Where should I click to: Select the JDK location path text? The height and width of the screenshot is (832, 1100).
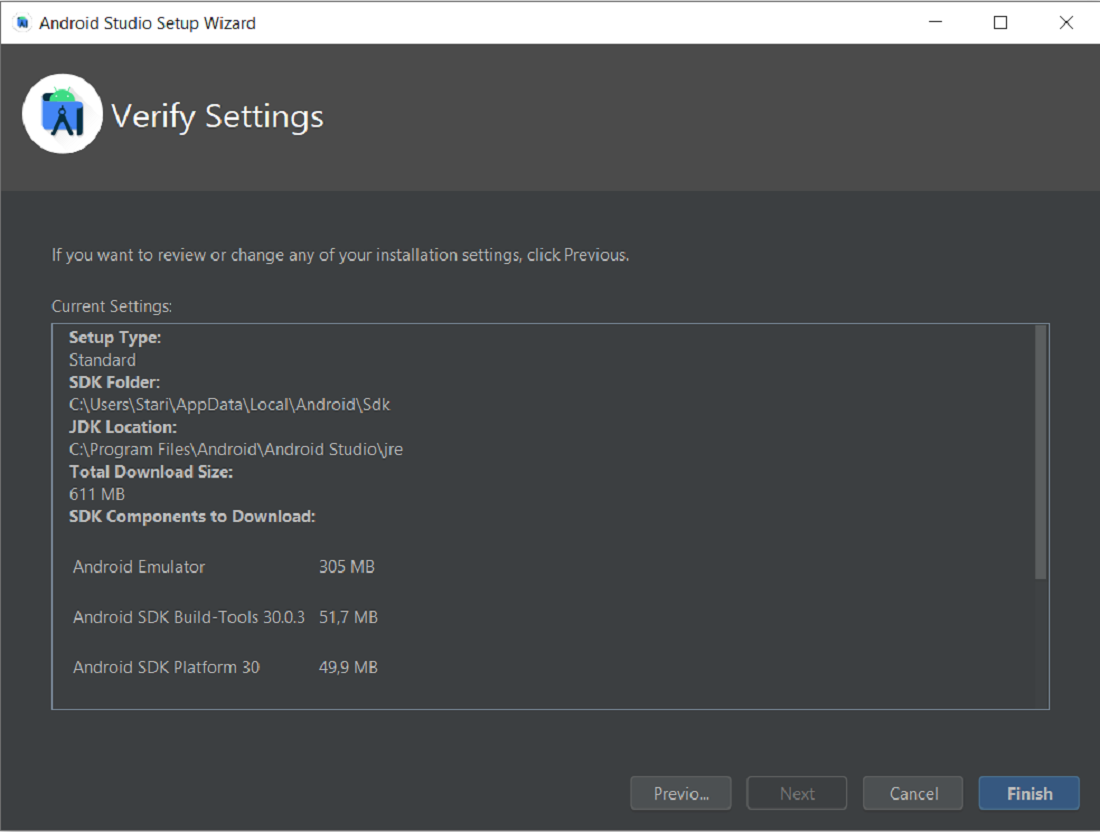pos(236,450)
